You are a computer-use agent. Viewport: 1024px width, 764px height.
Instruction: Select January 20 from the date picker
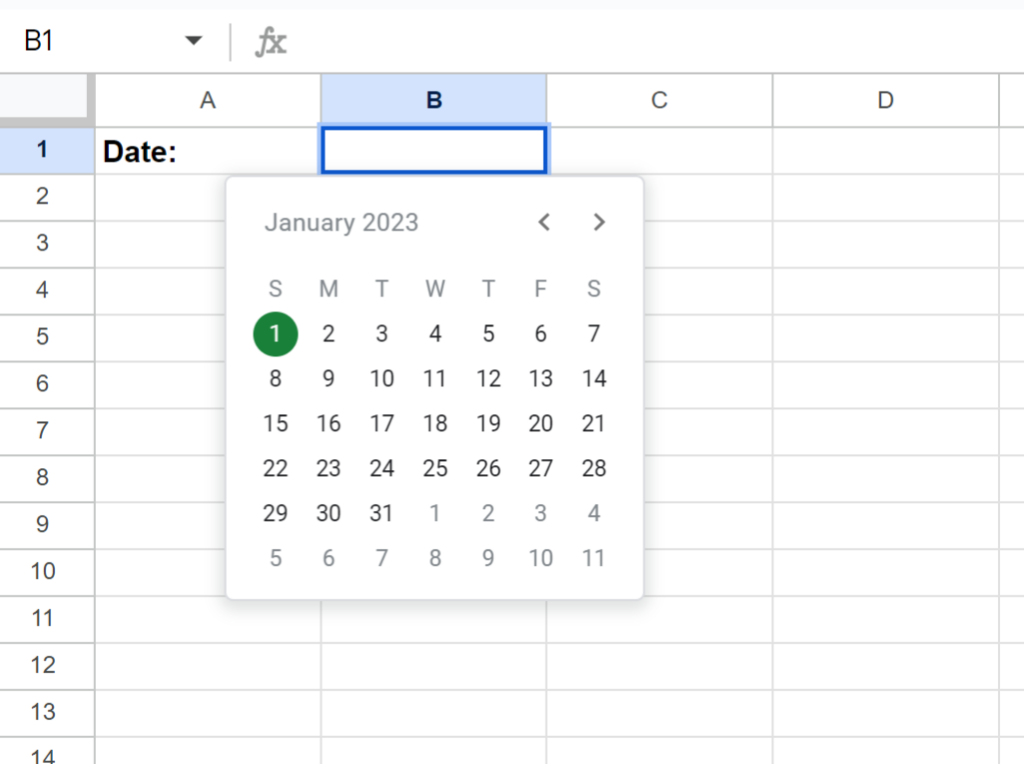pyautogui.click(x=541, y=424)
